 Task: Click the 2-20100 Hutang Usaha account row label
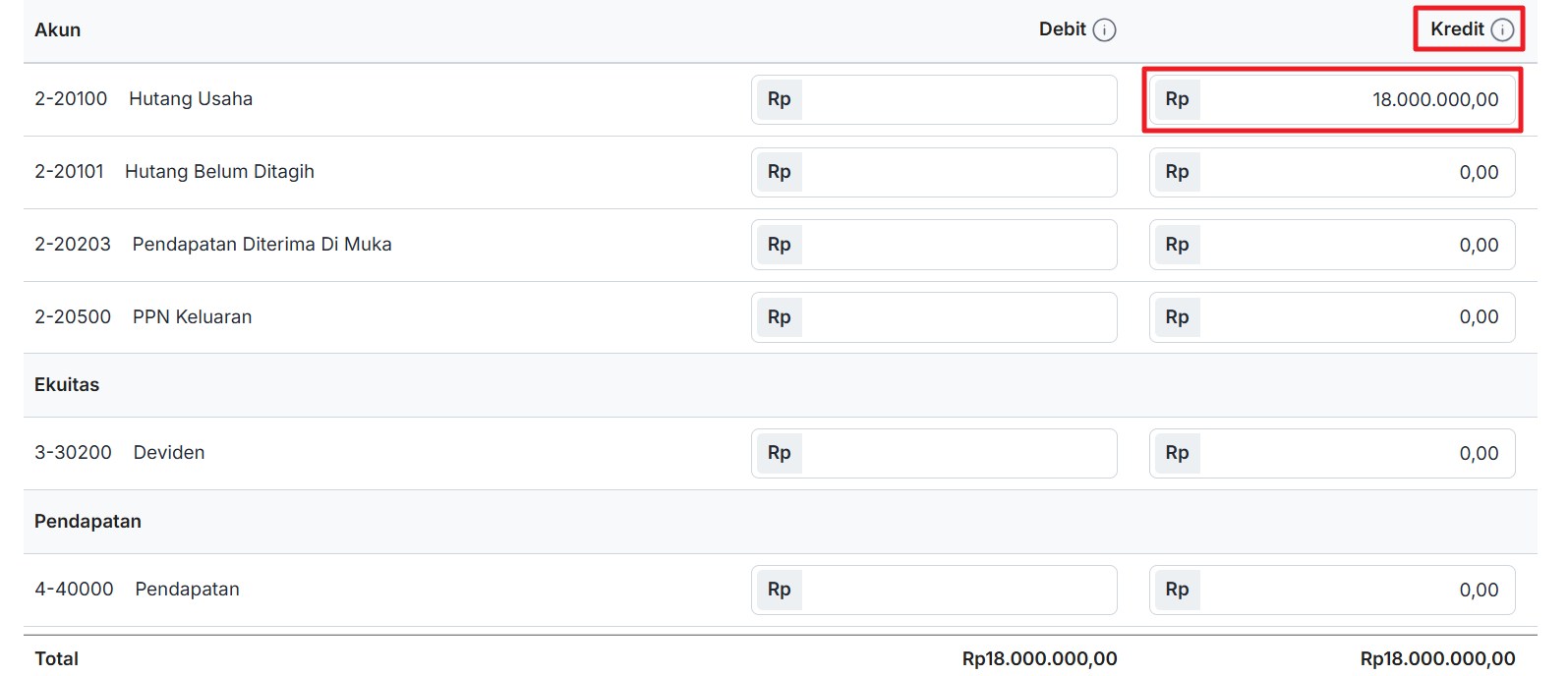pyautogui.click(x=144, y=99)
